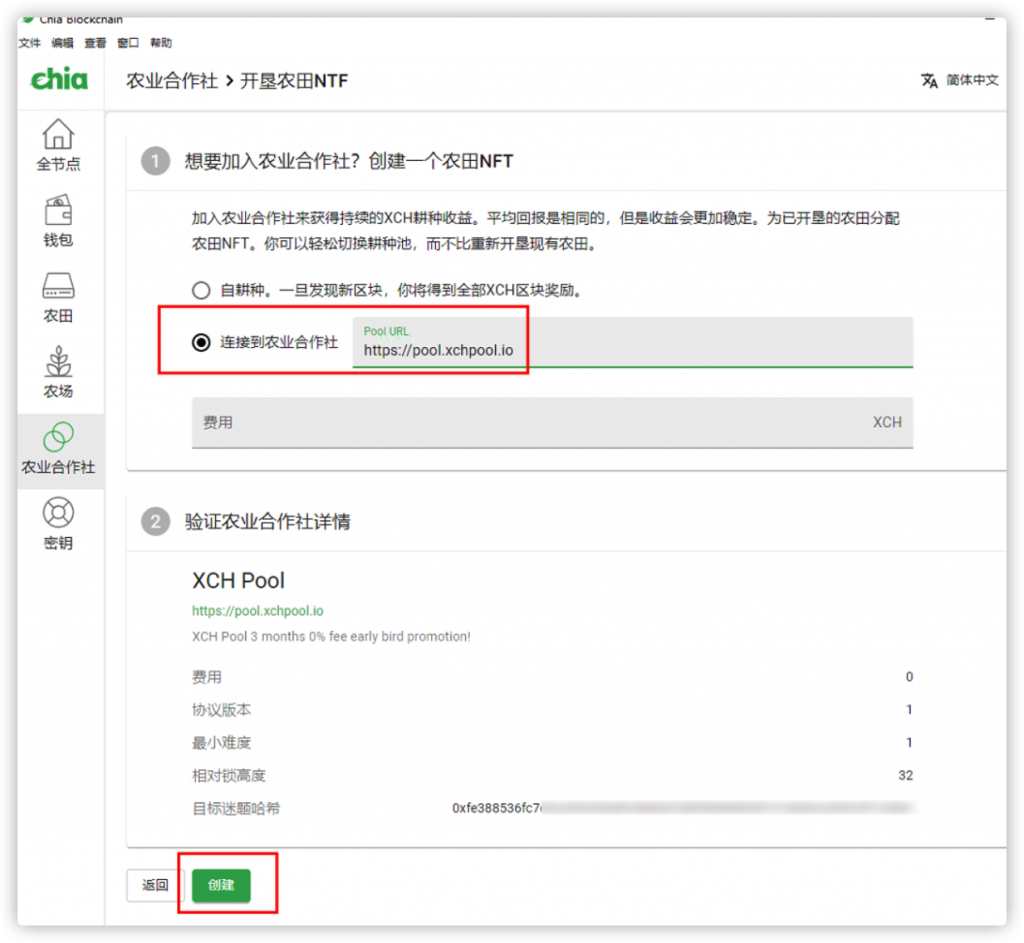Image resolution: width=1024 pixels, height=943 pixels.
Task: Open the 窗口 menu
Action: tap(128, 43)
